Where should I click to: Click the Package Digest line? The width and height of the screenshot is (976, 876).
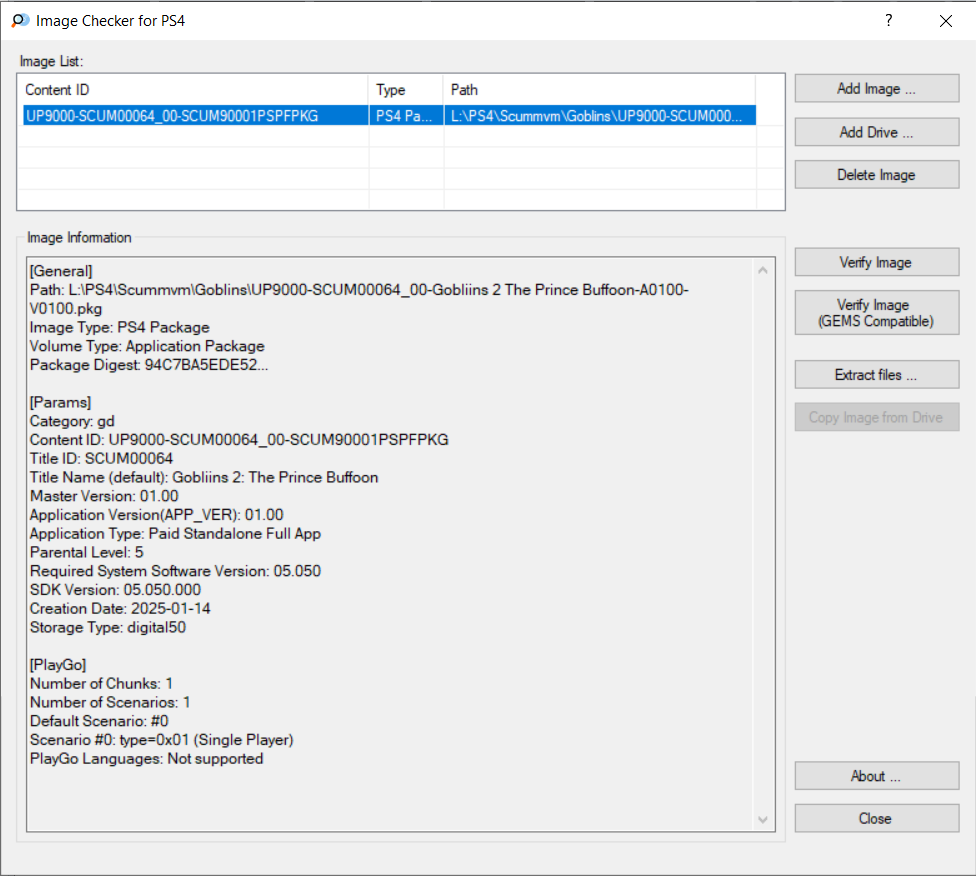pos(149,365)
